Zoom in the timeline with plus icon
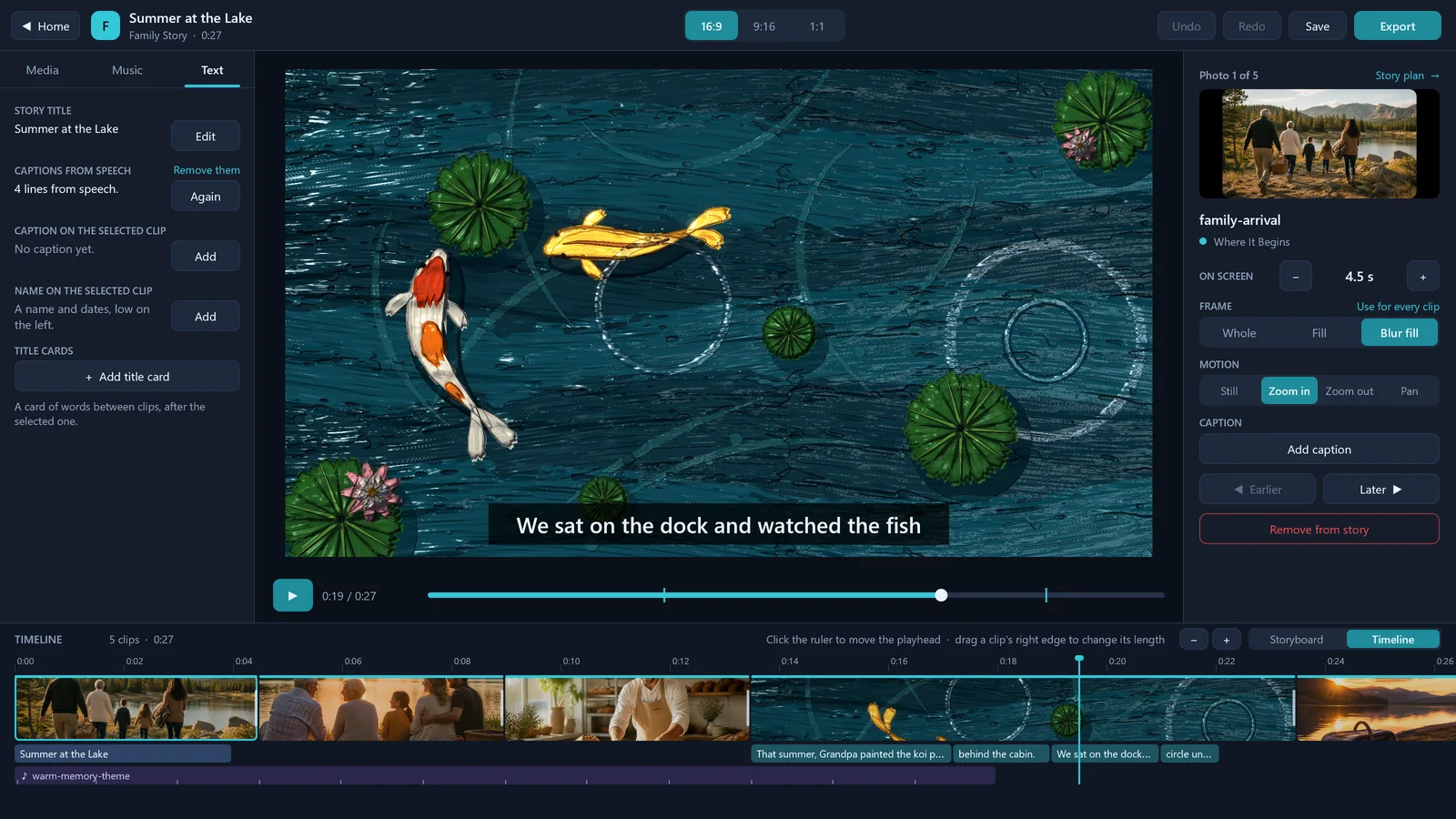The image size is (1456, 819). pos(1226,640)
